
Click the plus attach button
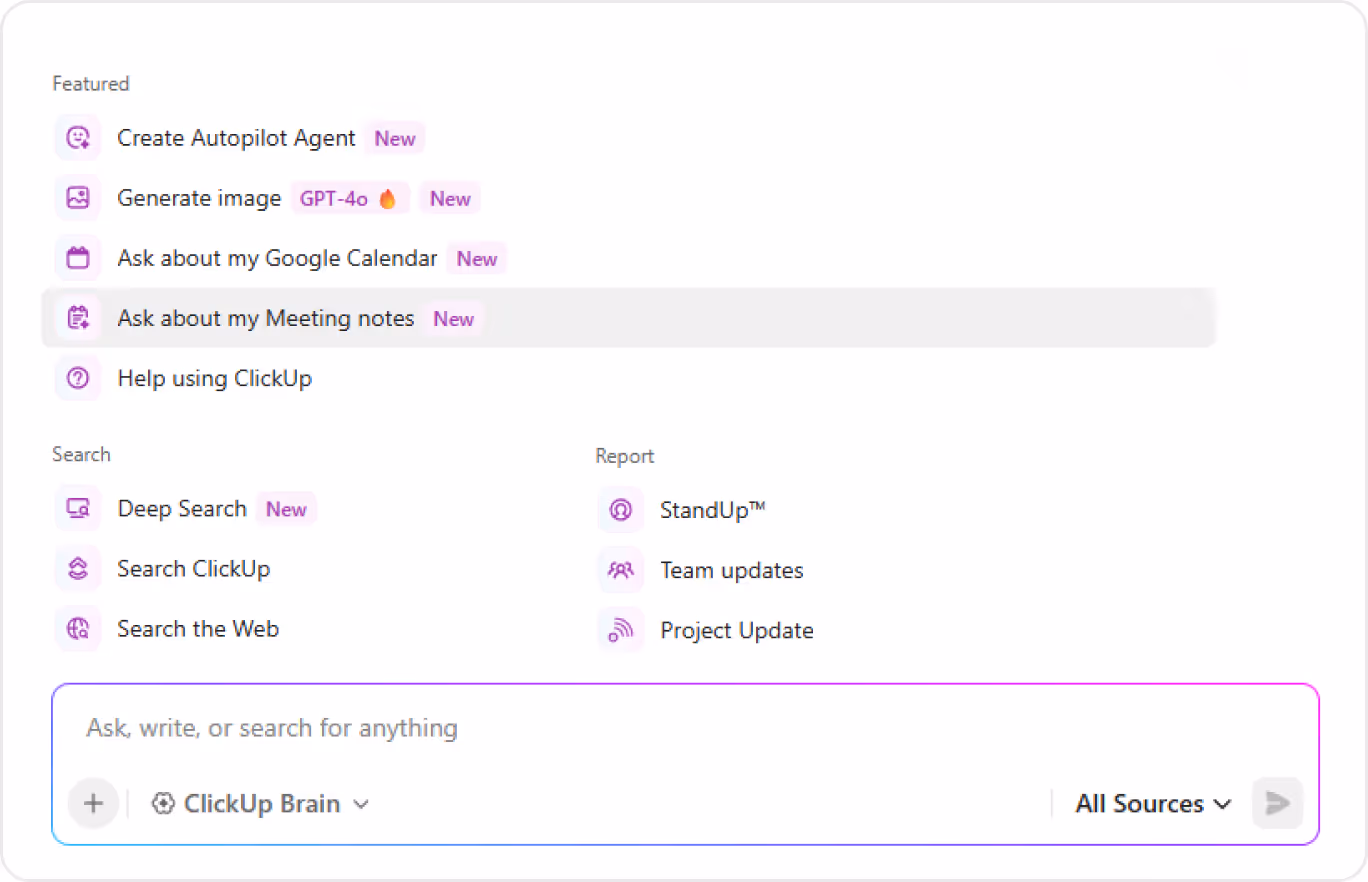(x=93, y=803)
